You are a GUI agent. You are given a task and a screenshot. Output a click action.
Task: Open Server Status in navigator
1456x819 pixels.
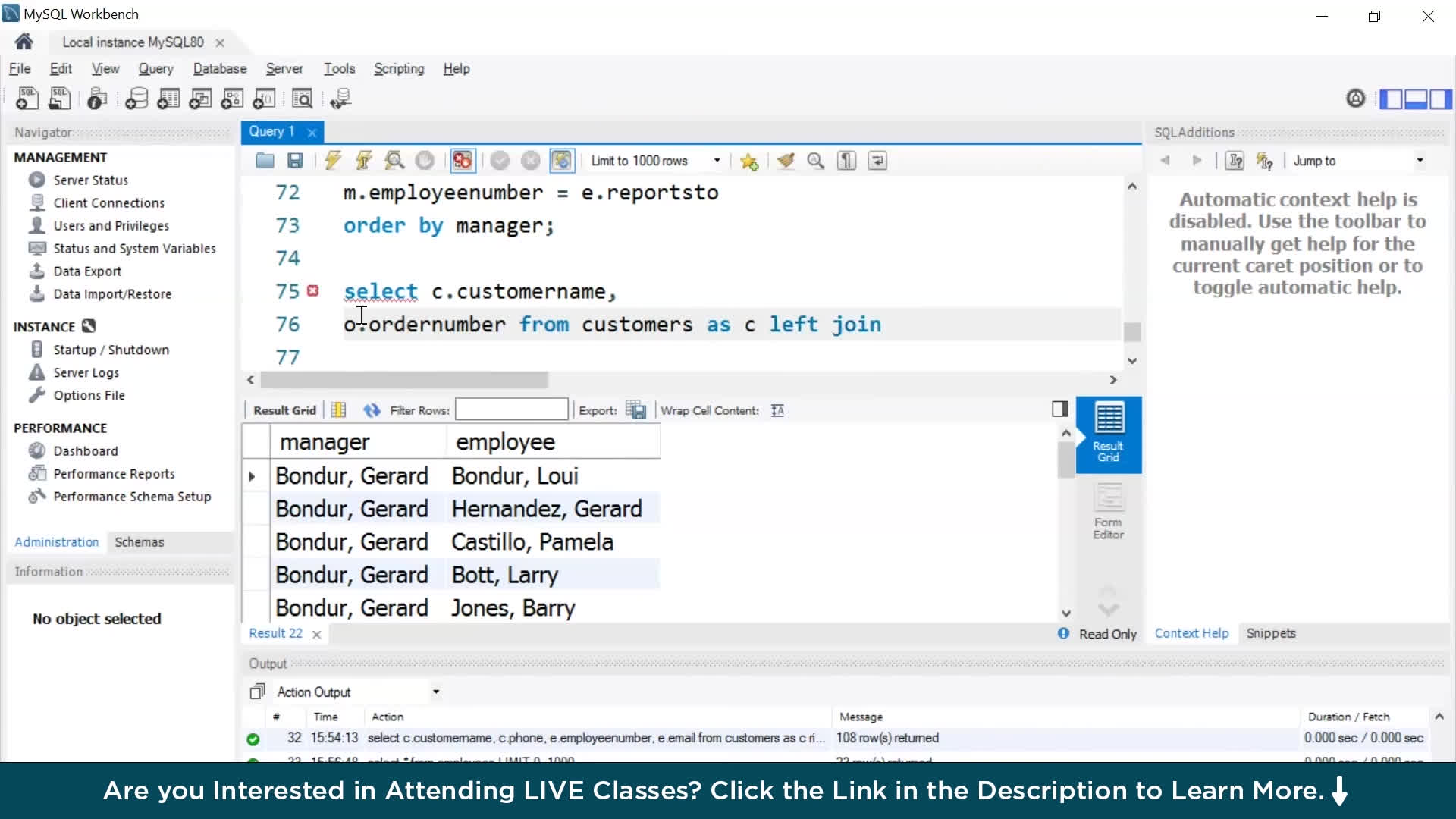90,180
